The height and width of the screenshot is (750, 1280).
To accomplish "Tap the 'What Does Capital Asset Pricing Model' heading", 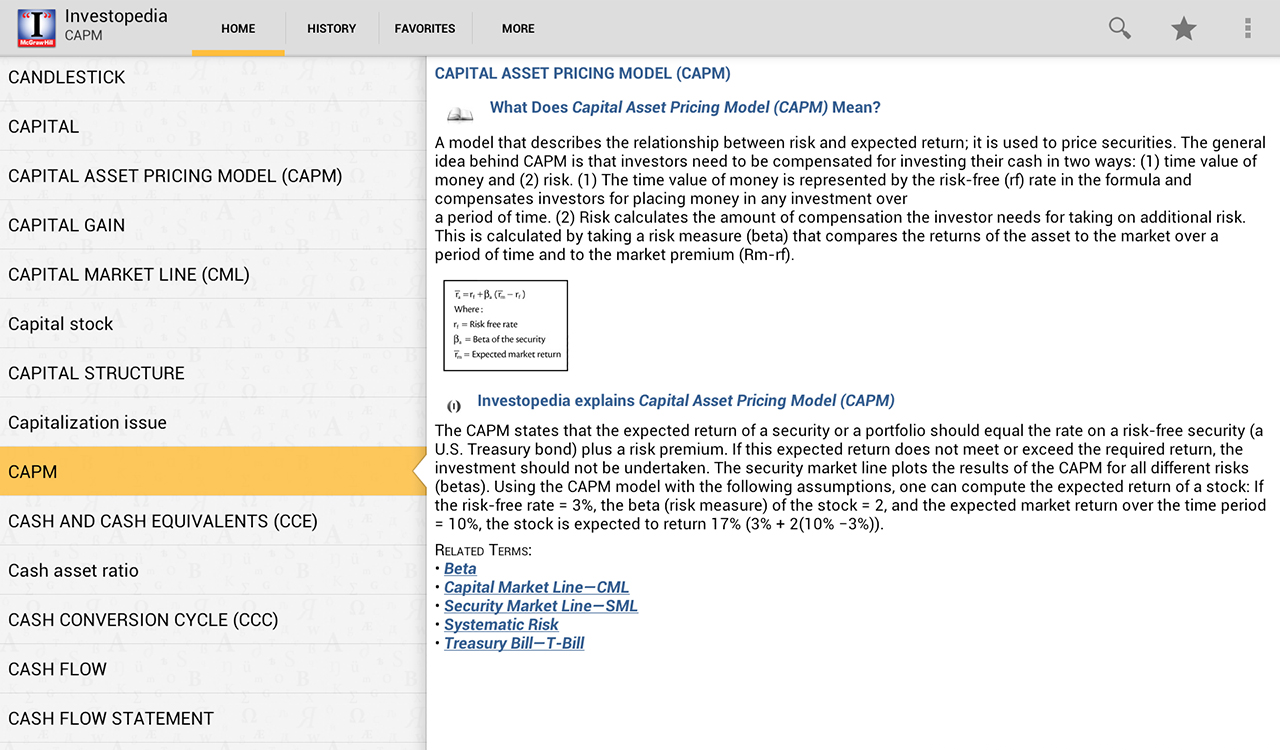I will click(685, 108).
